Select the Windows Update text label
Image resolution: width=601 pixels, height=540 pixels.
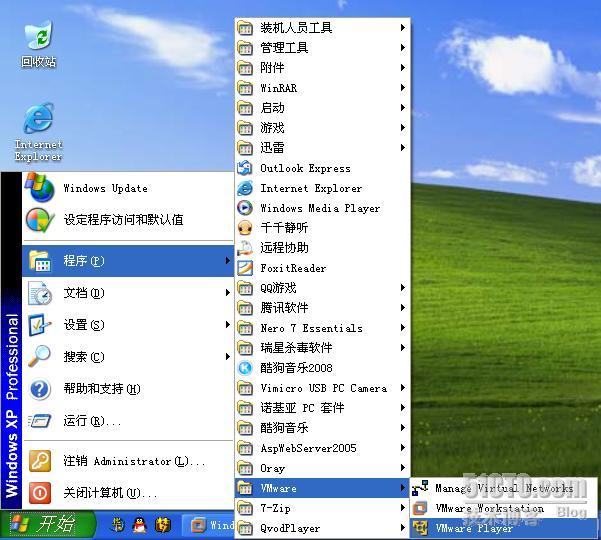pyautogui.click(x=105, y=188)
